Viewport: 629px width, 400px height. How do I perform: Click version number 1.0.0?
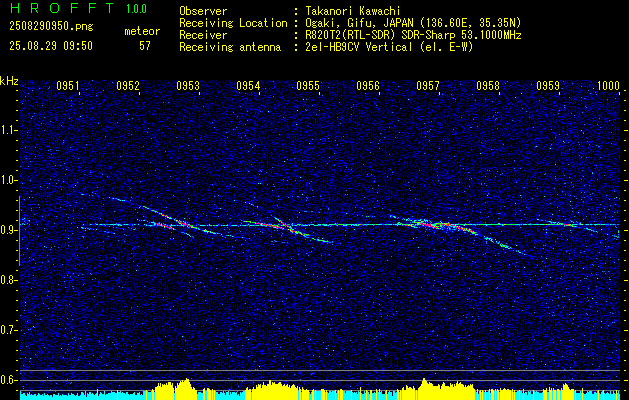tap(136, 9)
